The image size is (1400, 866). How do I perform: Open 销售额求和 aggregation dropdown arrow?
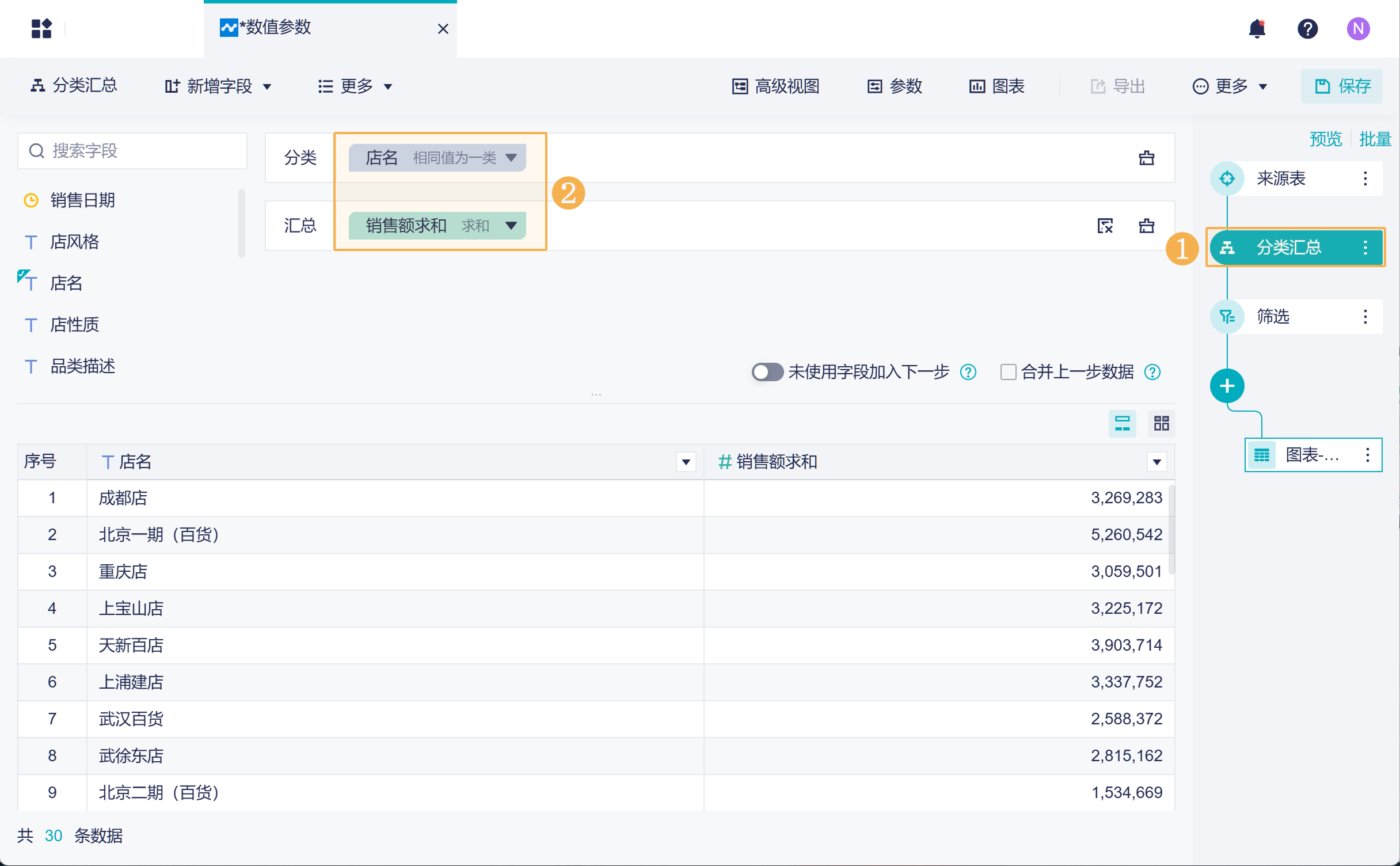511,226
